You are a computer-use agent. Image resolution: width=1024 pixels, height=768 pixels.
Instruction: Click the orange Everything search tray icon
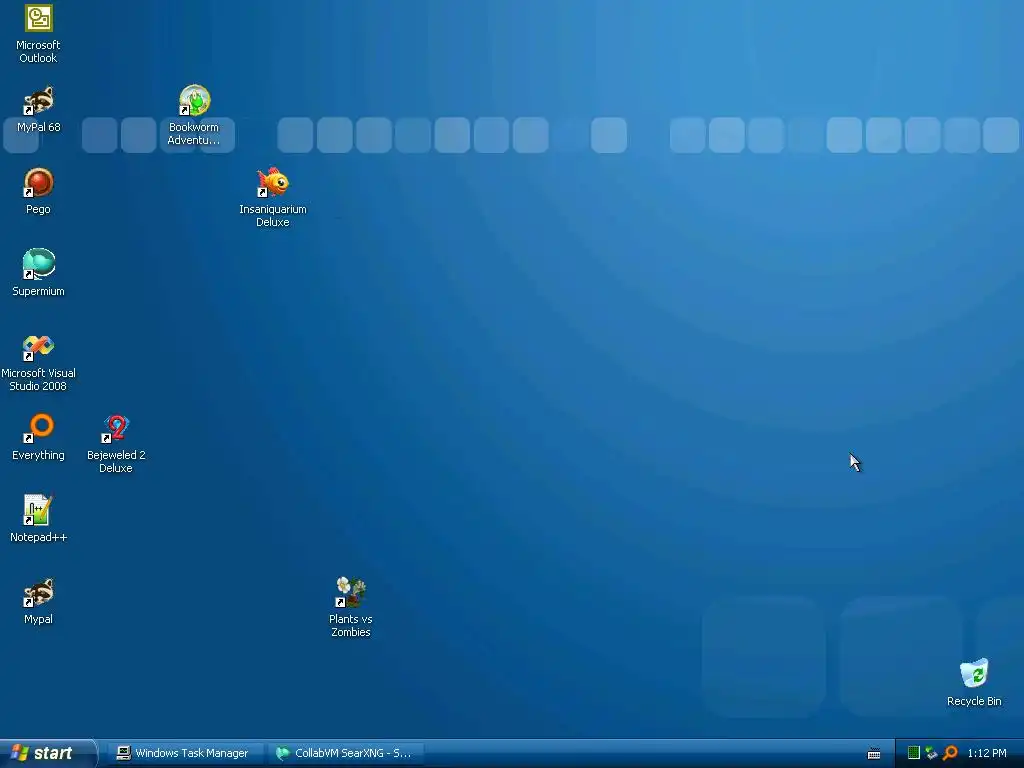click(x=950, y=753)
